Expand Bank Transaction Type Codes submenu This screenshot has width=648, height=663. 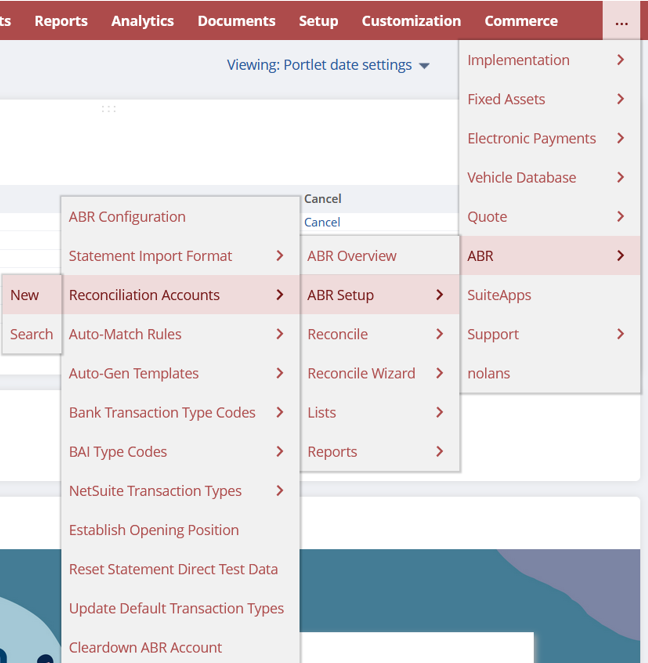pyautogui.click(x=178, y=412)
